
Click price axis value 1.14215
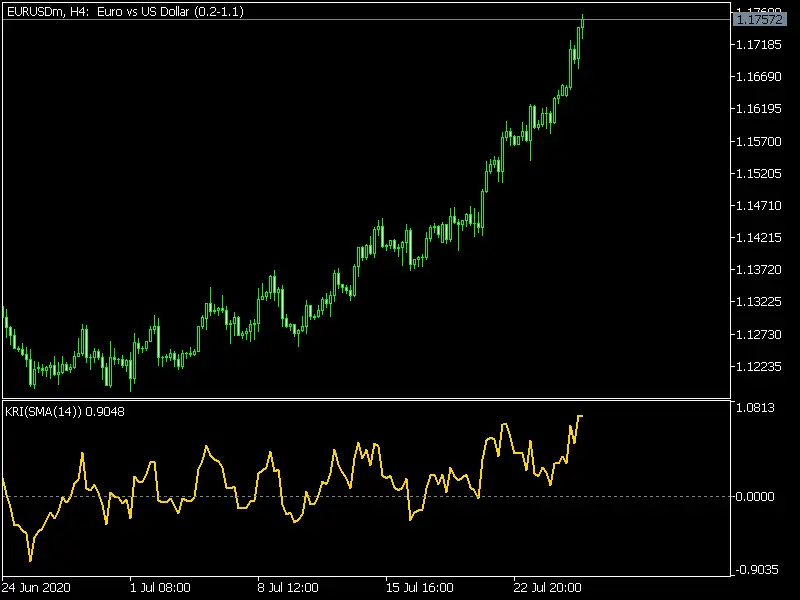coord(759,238)
